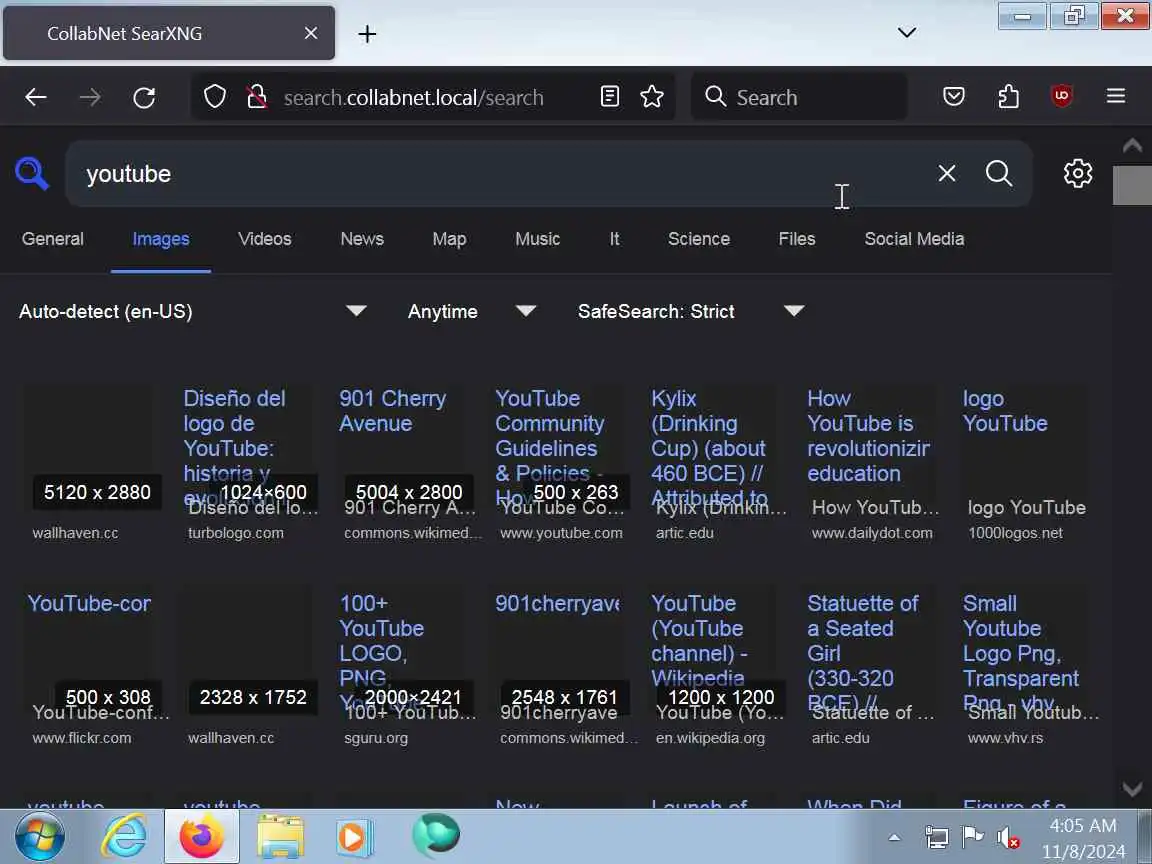This screenshot has height=864, width=1152.
Task: Clear the youtube search query
Action: (x=947, y=173)
